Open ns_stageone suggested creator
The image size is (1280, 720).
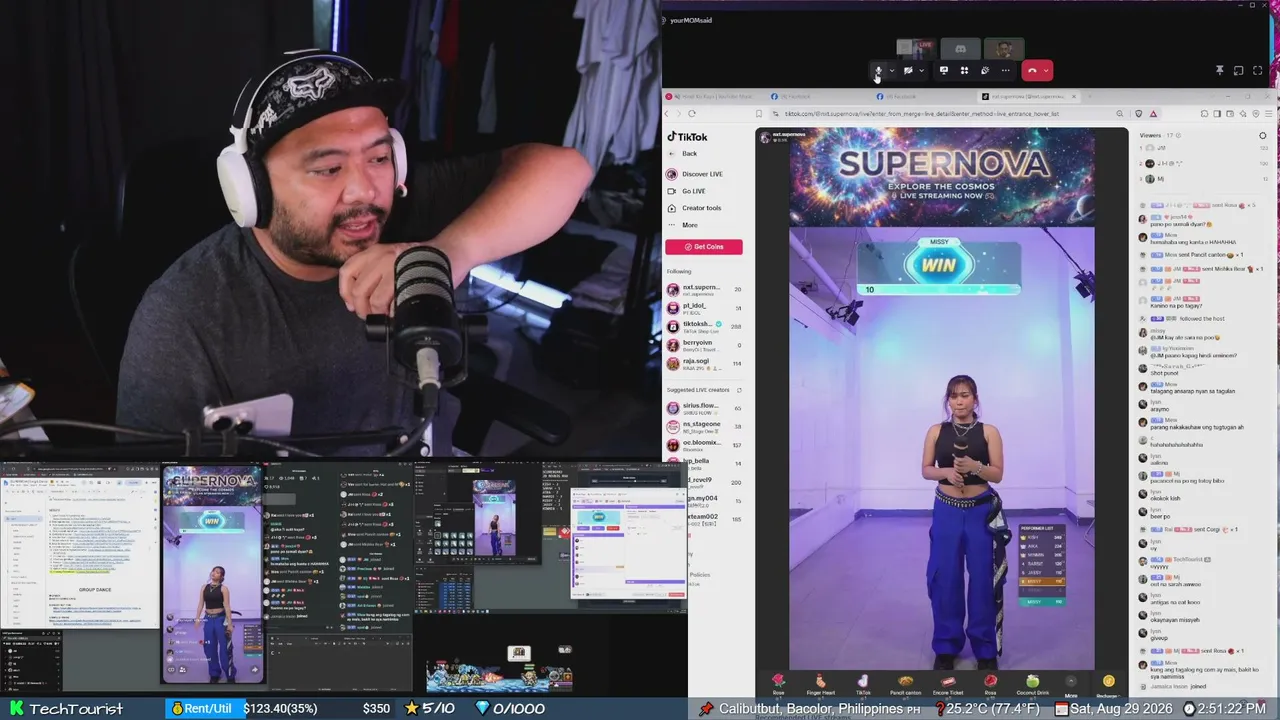pyautogui.click(x=705, y=426)
